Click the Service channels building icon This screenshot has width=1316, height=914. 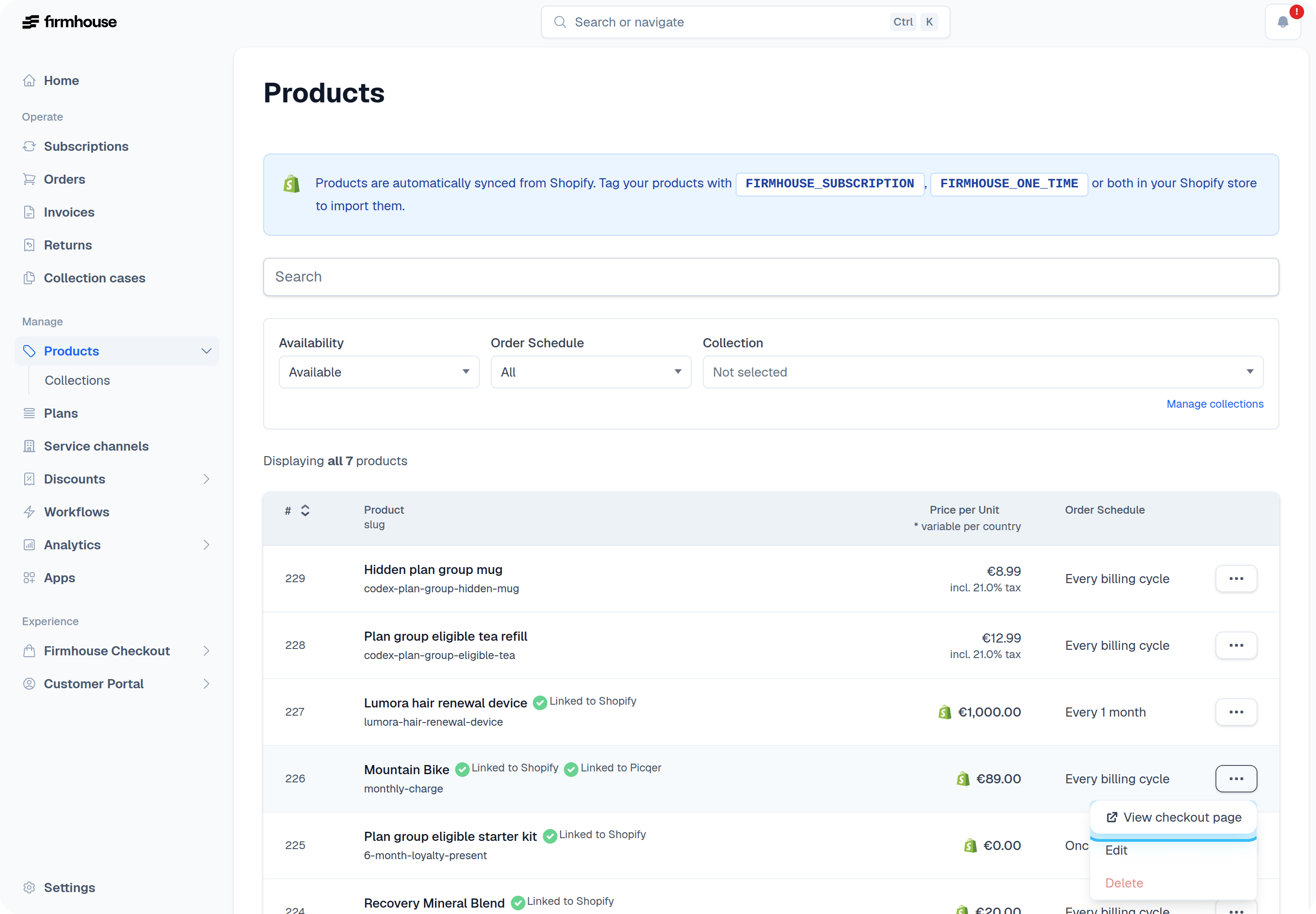pyautogui.click(x=29, y=446)
